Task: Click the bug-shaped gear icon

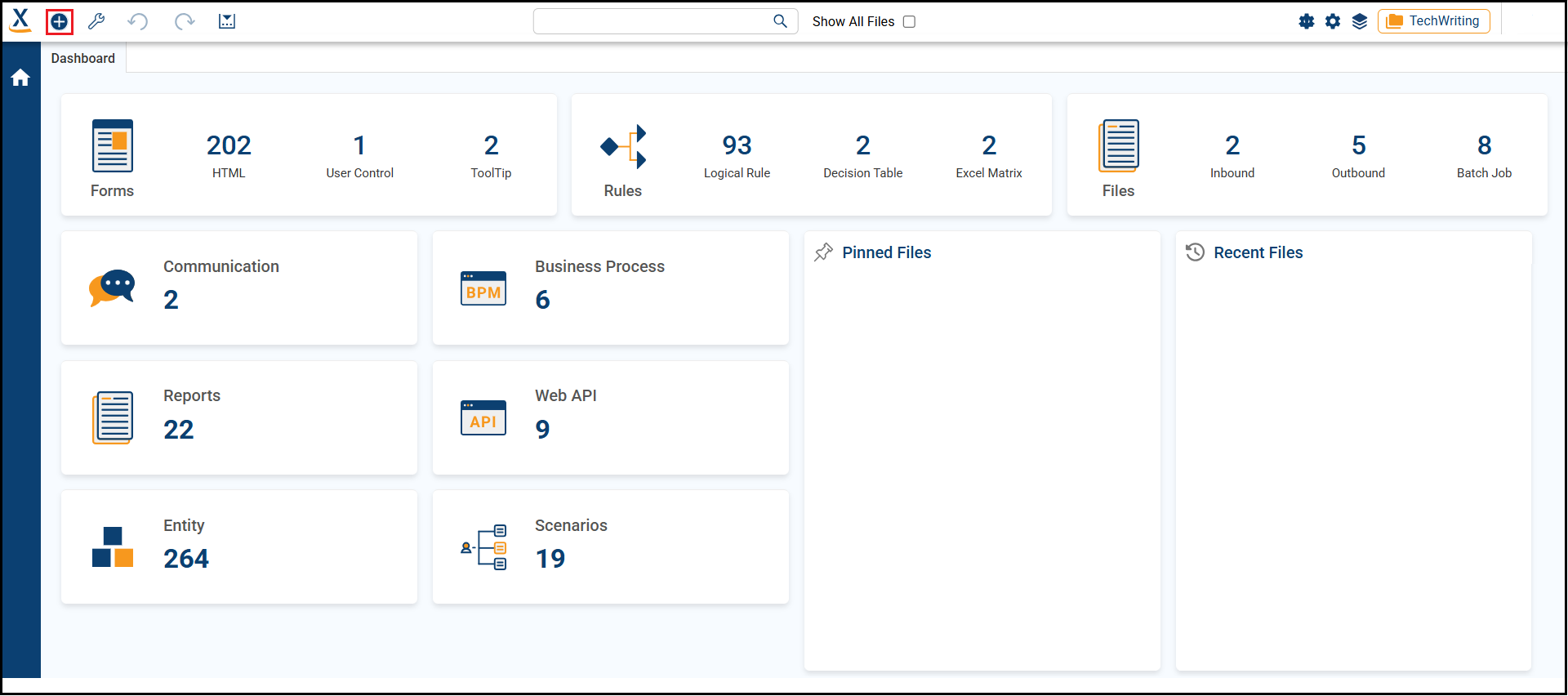Action: tap(1307, 22)
